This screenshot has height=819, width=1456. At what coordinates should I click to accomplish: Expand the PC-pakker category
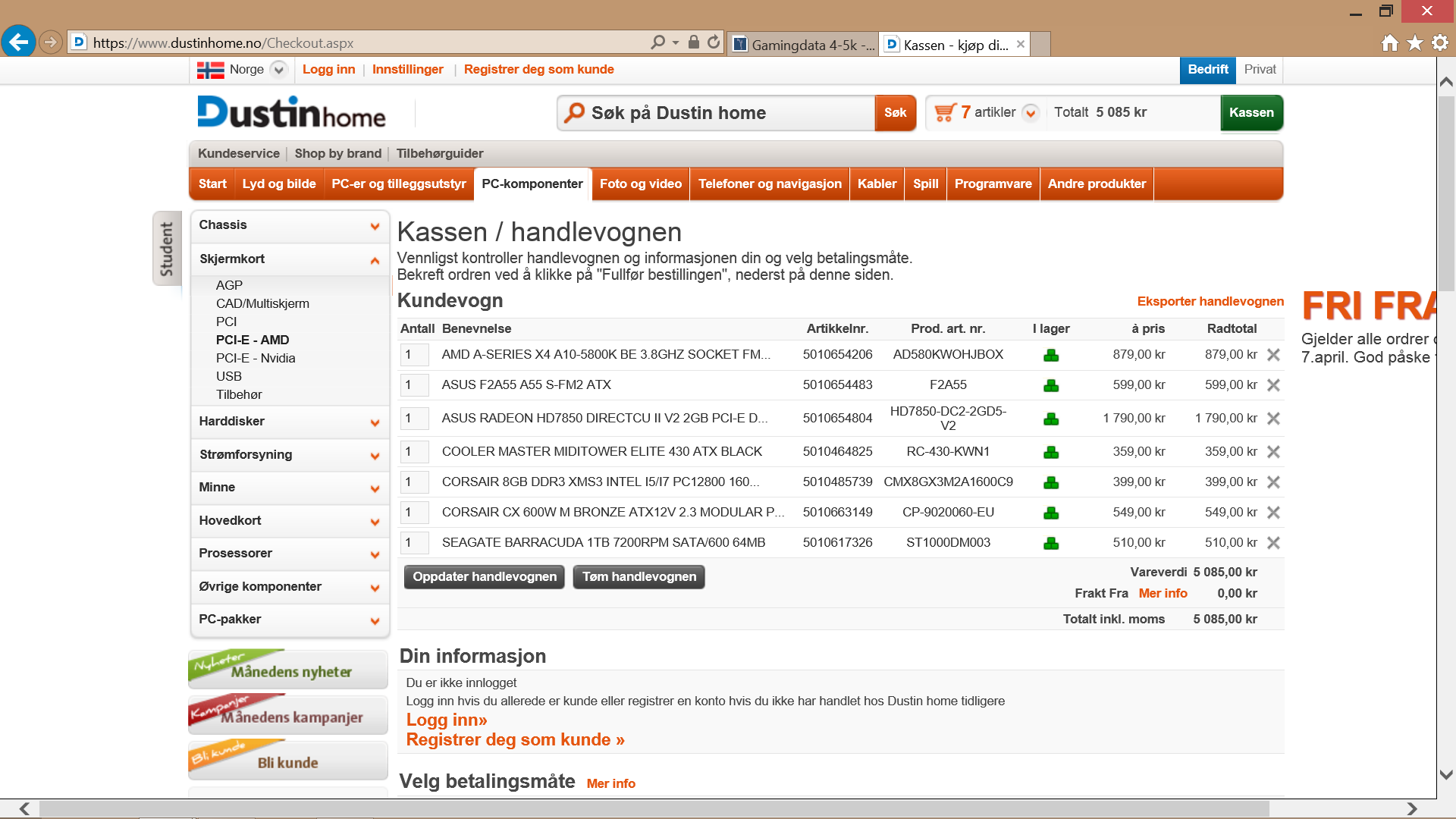tap(375, 620)
